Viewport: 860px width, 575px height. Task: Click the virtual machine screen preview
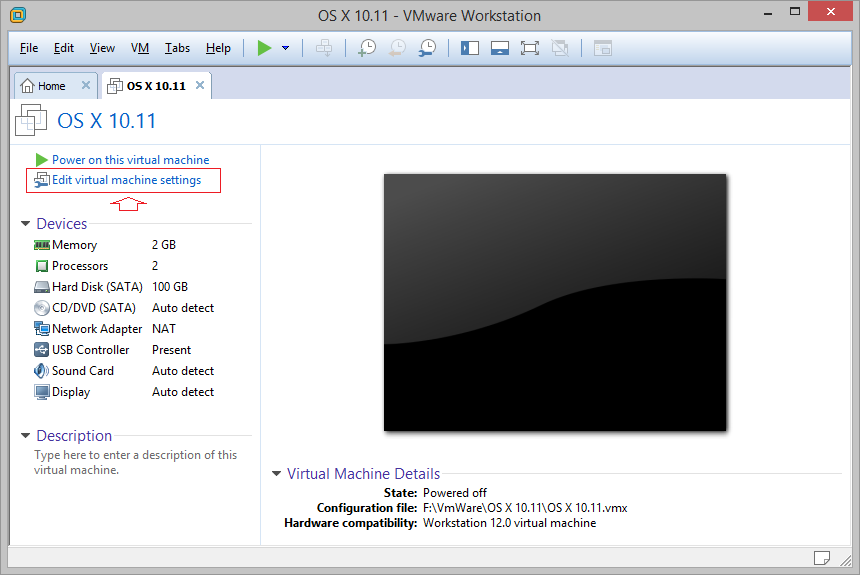click(555, 302)
